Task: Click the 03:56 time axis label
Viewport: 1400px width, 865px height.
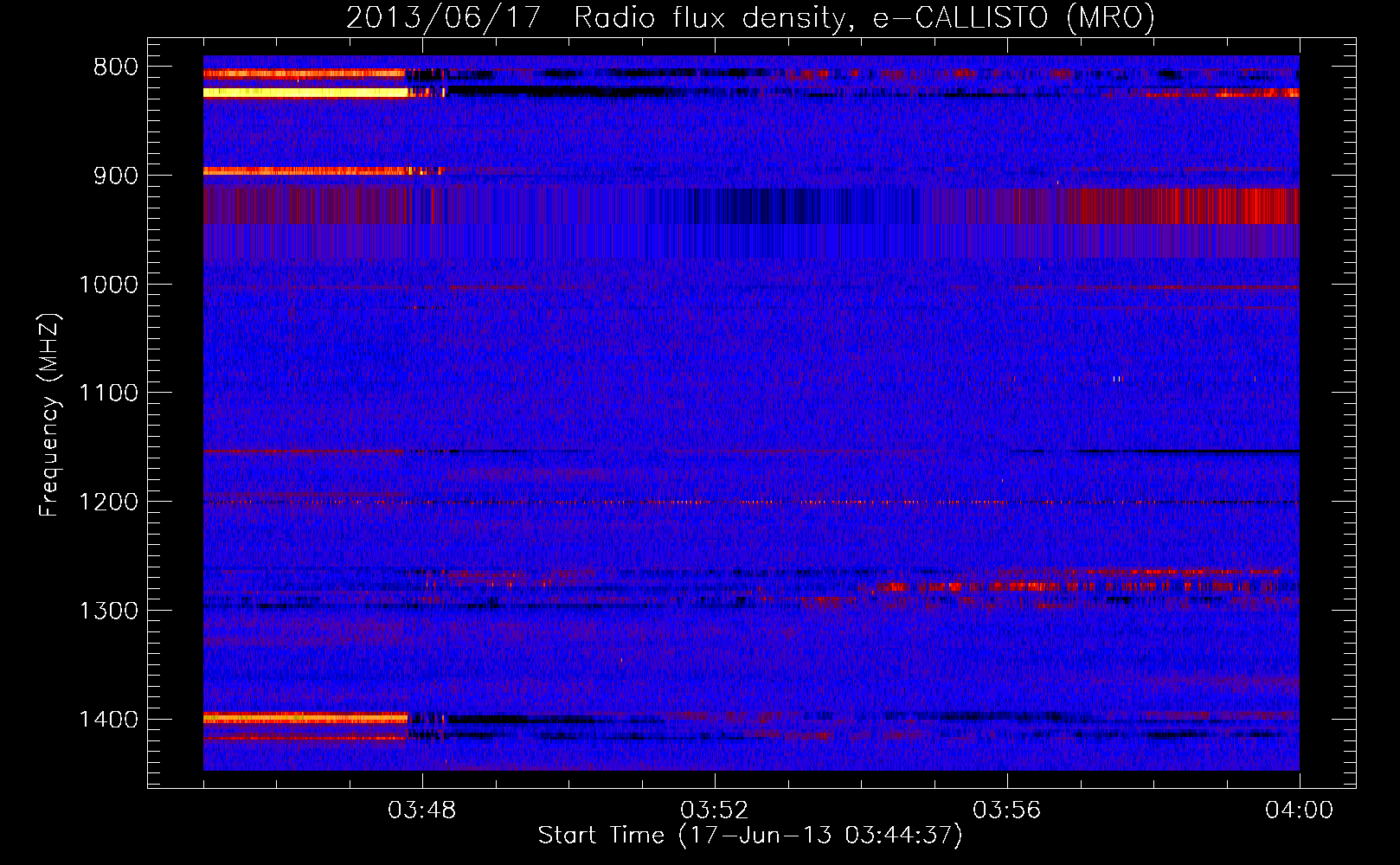Action: 1006,811
